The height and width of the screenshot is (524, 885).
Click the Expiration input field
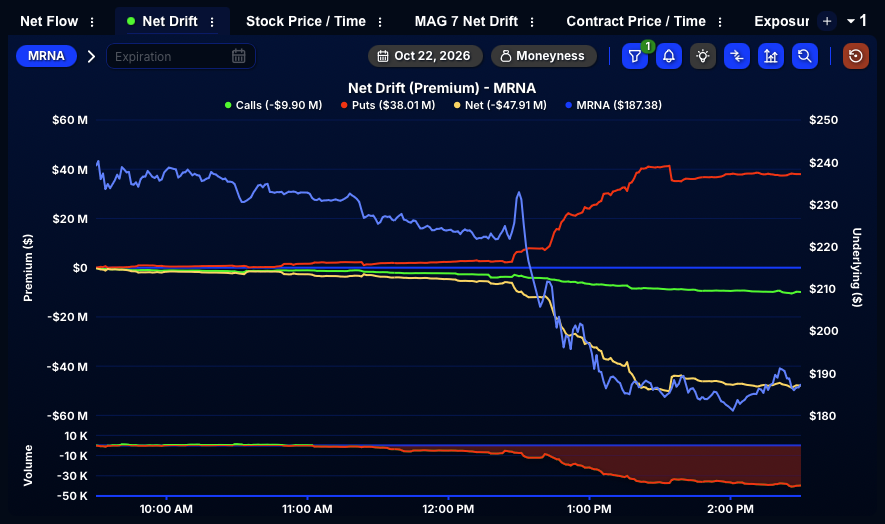point(181,56)
